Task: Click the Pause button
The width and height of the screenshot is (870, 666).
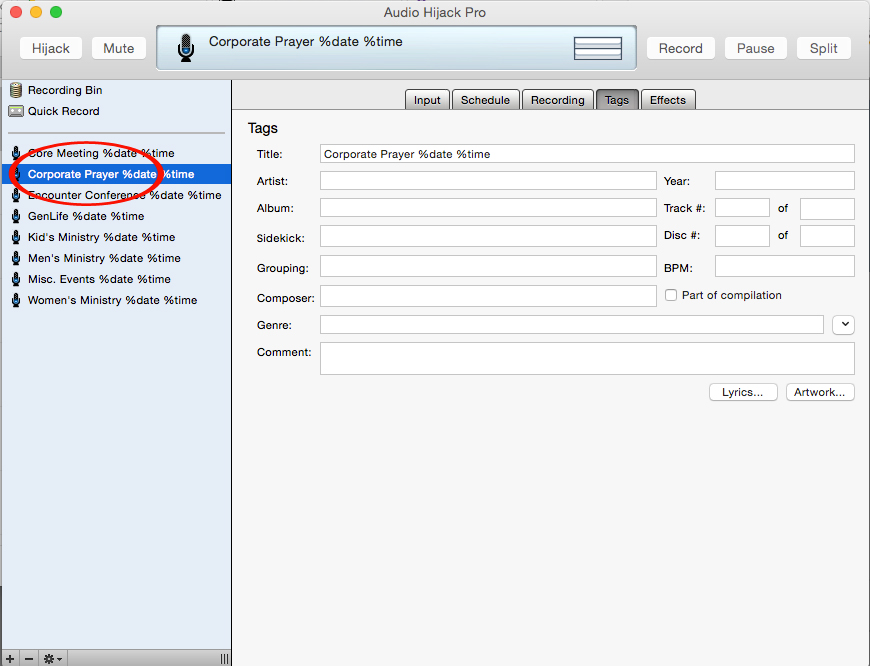Action: click(x=756, y=48)
